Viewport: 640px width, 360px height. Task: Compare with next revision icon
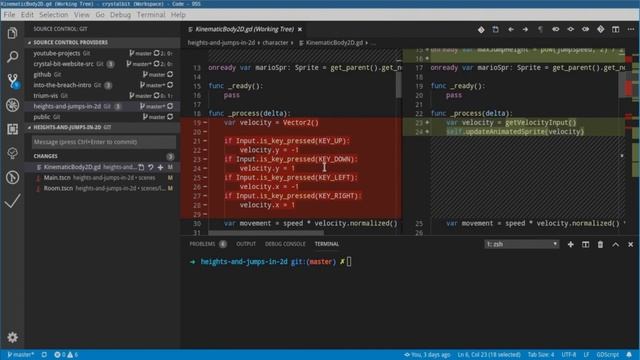[585, 29]
